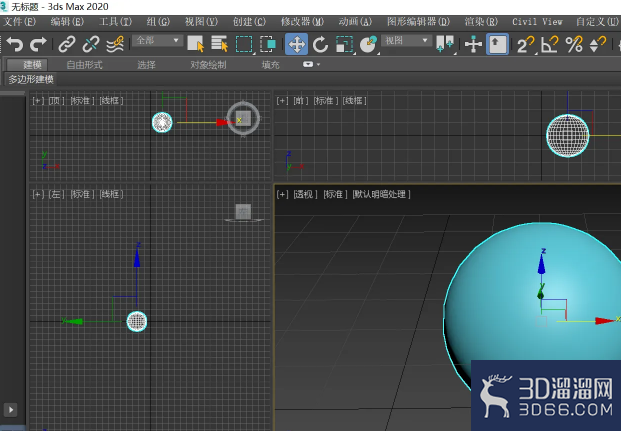The image size is (621, 431).
Task: Toggle the Keyboard Shortcut Override button
Action: pyautogui.click(x=497, y=44)
